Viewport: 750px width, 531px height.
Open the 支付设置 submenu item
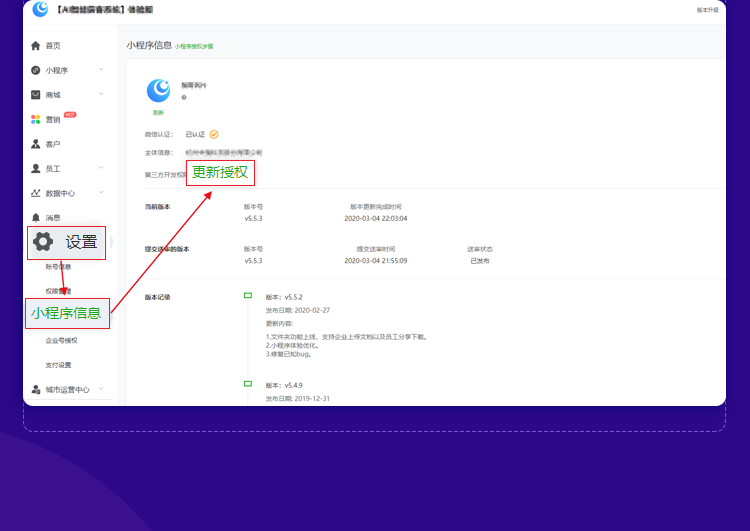click(58, 365)
